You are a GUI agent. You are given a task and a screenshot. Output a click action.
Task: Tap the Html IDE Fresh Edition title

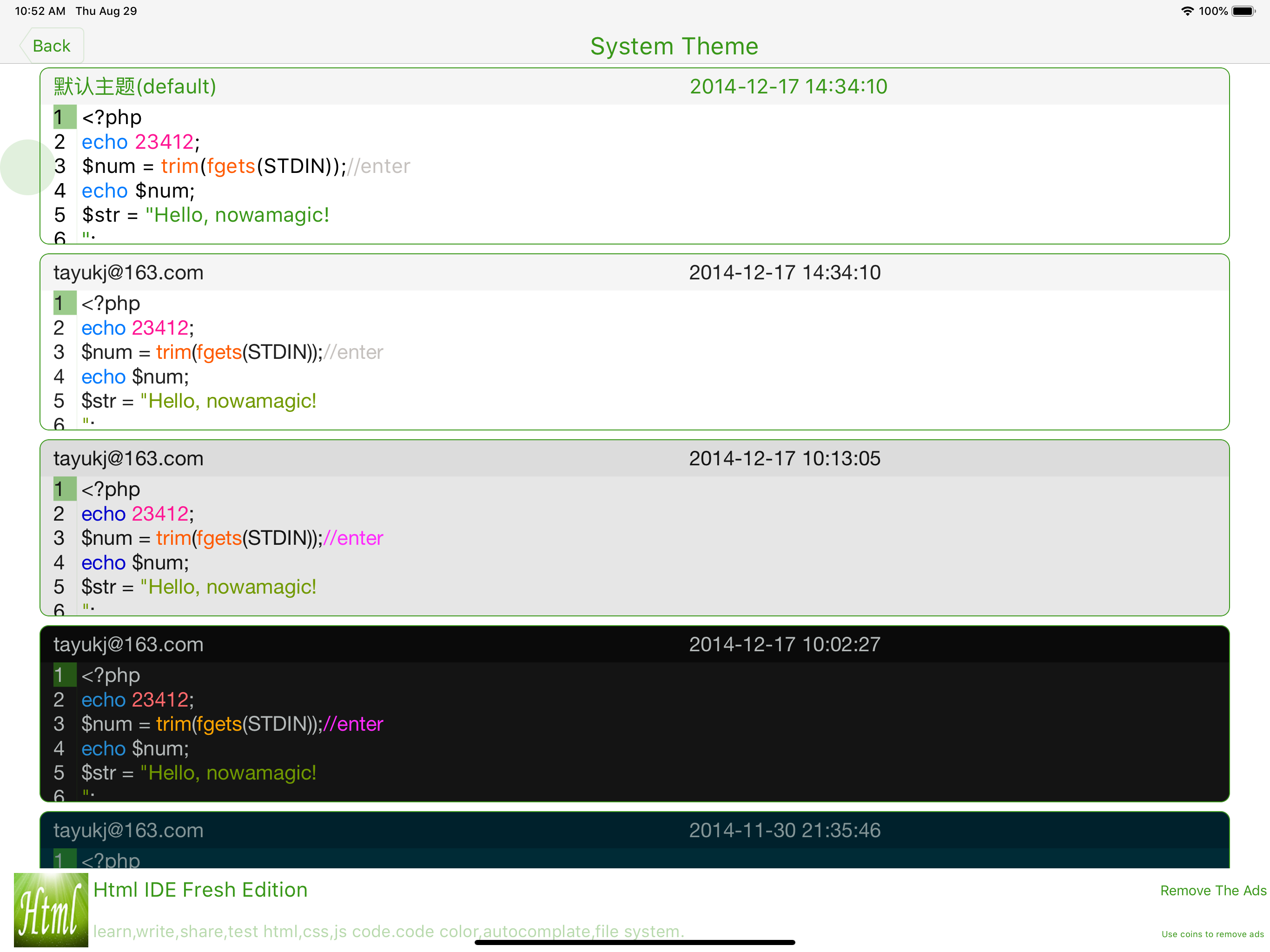point(200,889)
